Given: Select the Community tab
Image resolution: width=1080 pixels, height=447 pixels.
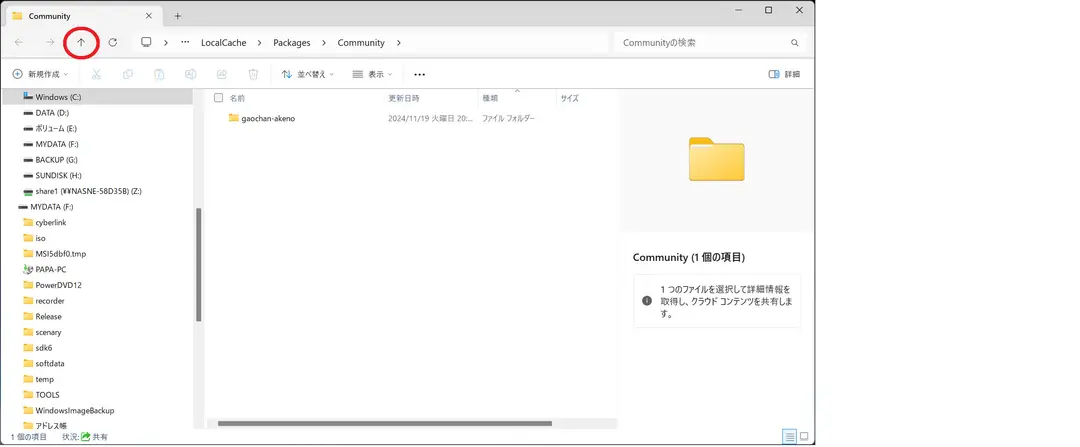Looking at the screenshot, I should pyautogui.click(x=82, y=16).
